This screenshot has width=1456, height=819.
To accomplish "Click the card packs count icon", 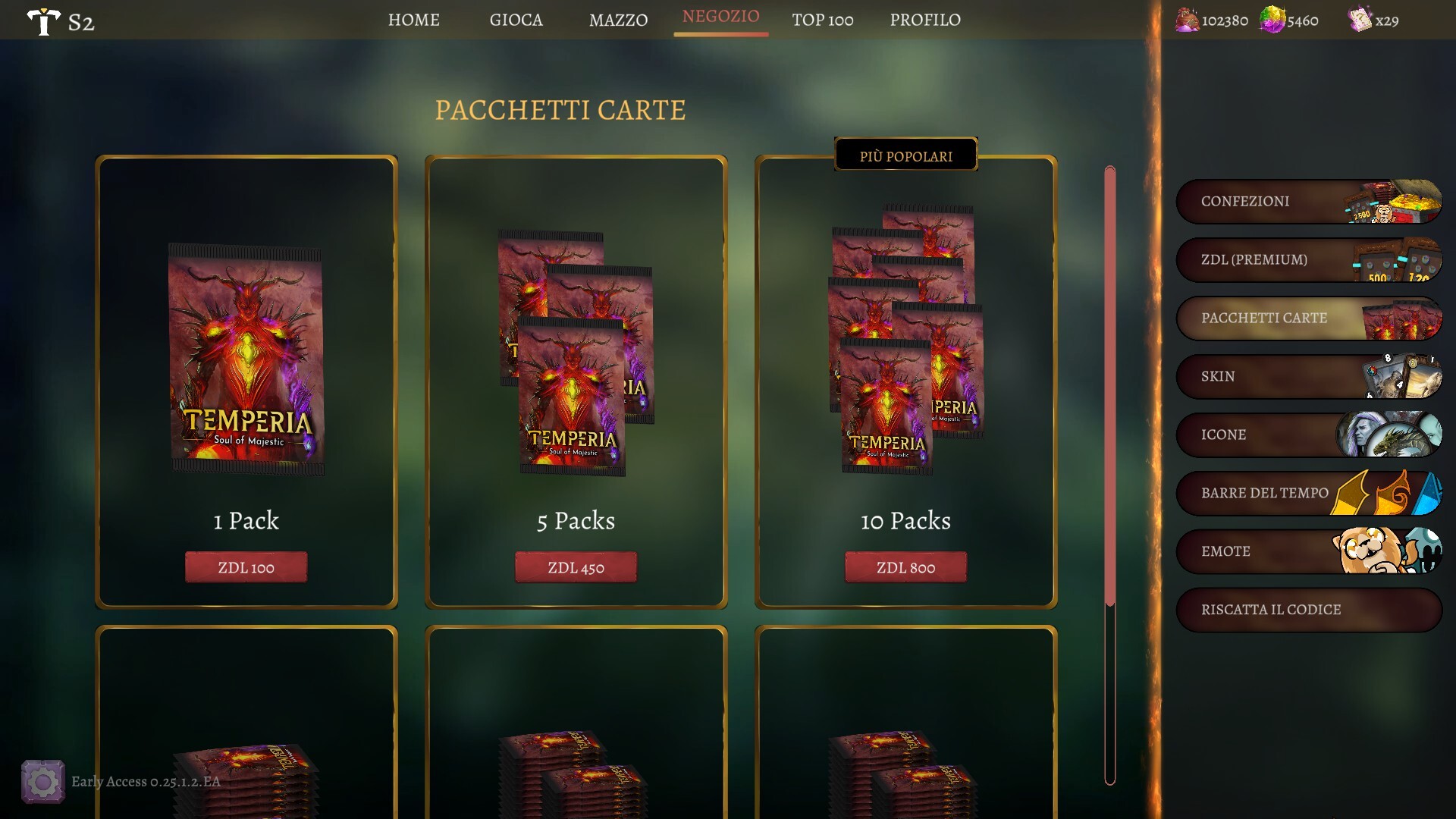I will pos(1360,20).
